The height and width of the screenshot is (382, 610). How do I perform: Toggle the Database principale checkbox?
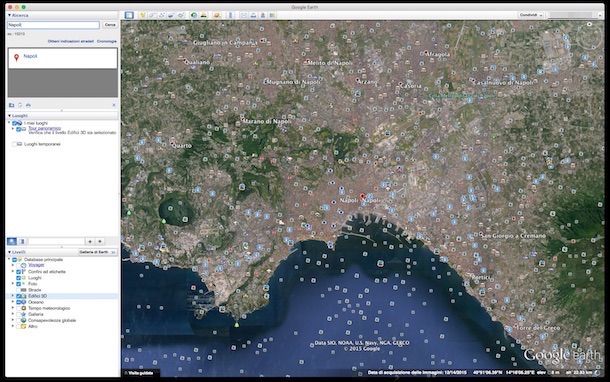pyautogui.click(x=14, y=259)
